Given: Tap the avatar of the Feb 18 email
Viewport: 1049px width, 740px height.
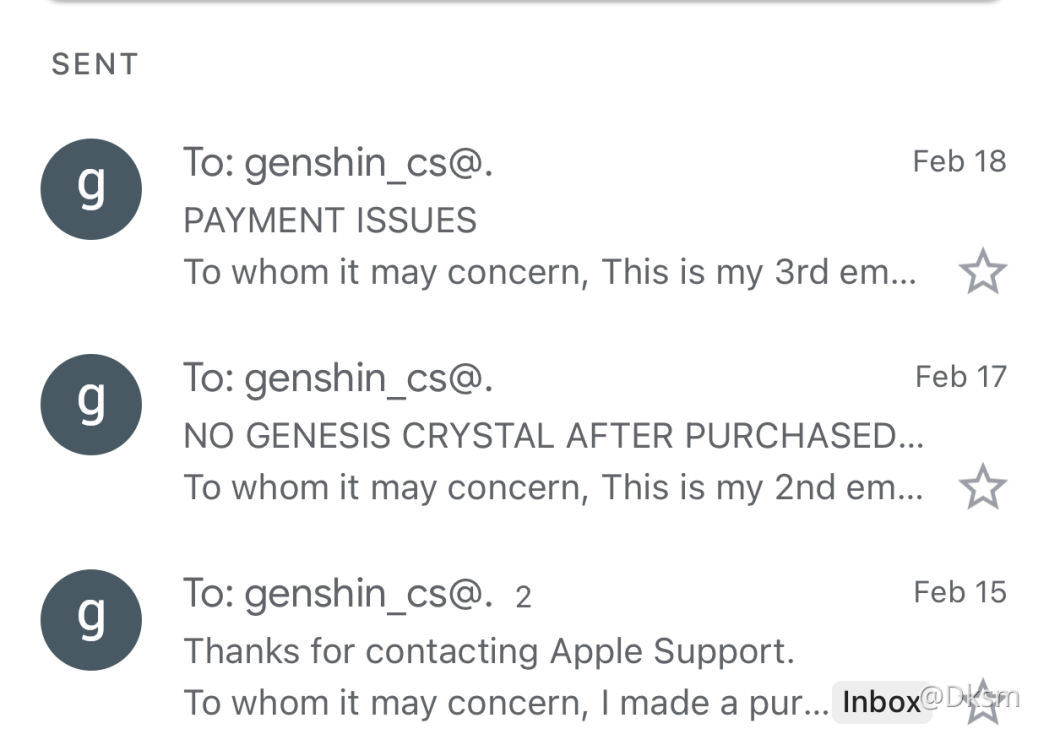Looking at the screenshot, I should pyautogui.click(x=91, y=189).
